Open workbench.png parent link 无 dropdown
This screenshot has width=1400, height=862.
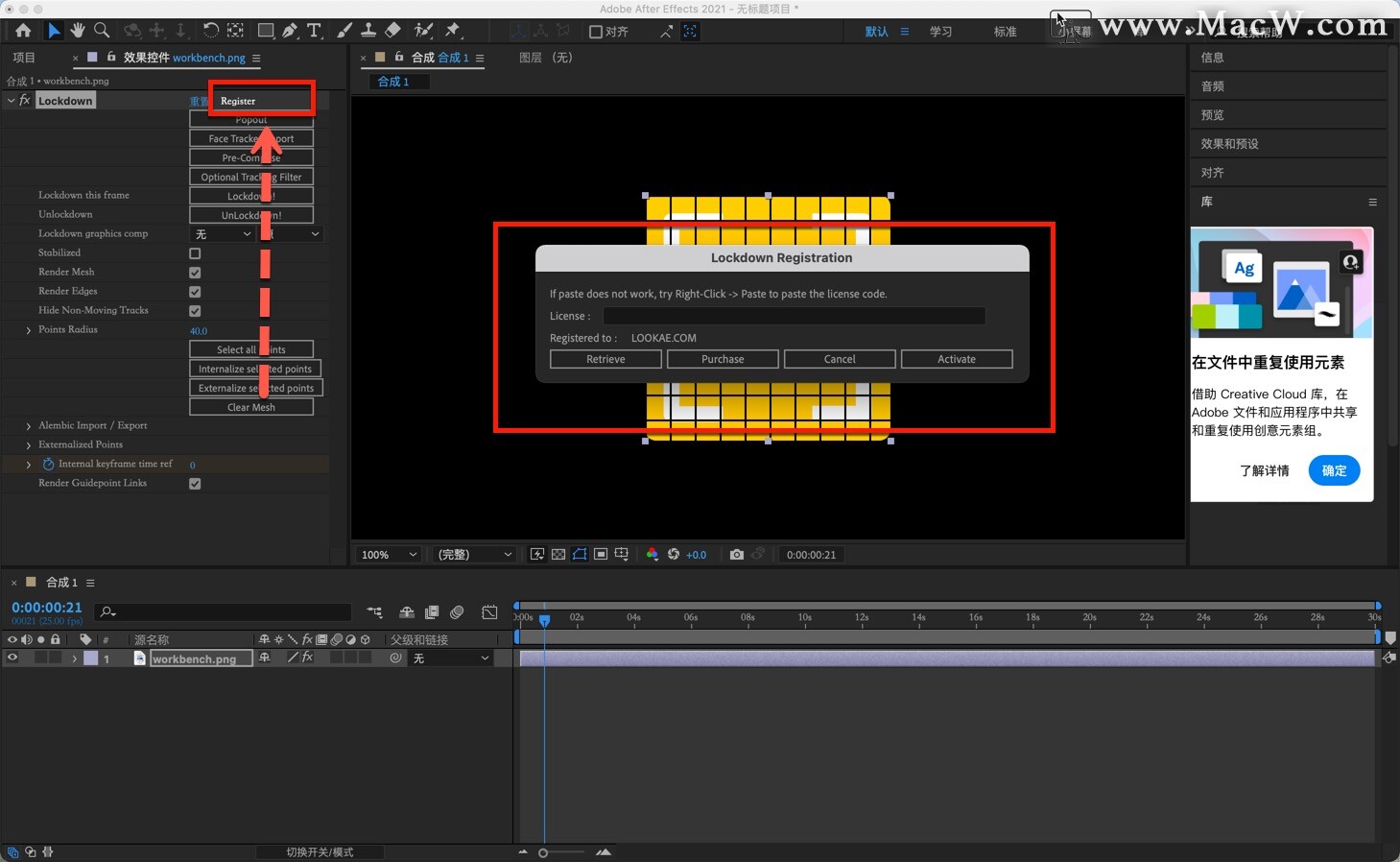(x=451, y=658)
